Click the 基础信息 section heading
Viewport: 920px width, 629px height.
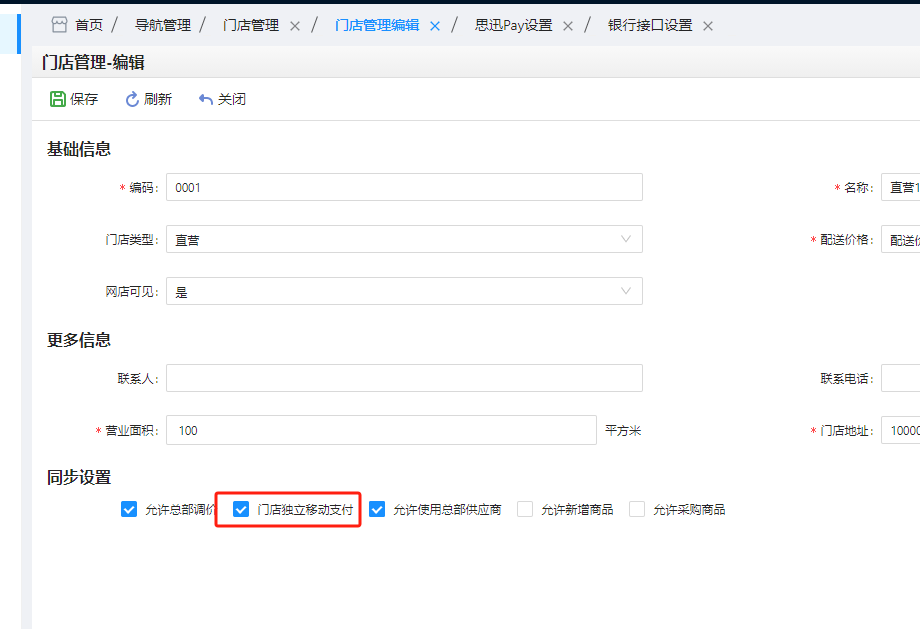click(79, 149)
